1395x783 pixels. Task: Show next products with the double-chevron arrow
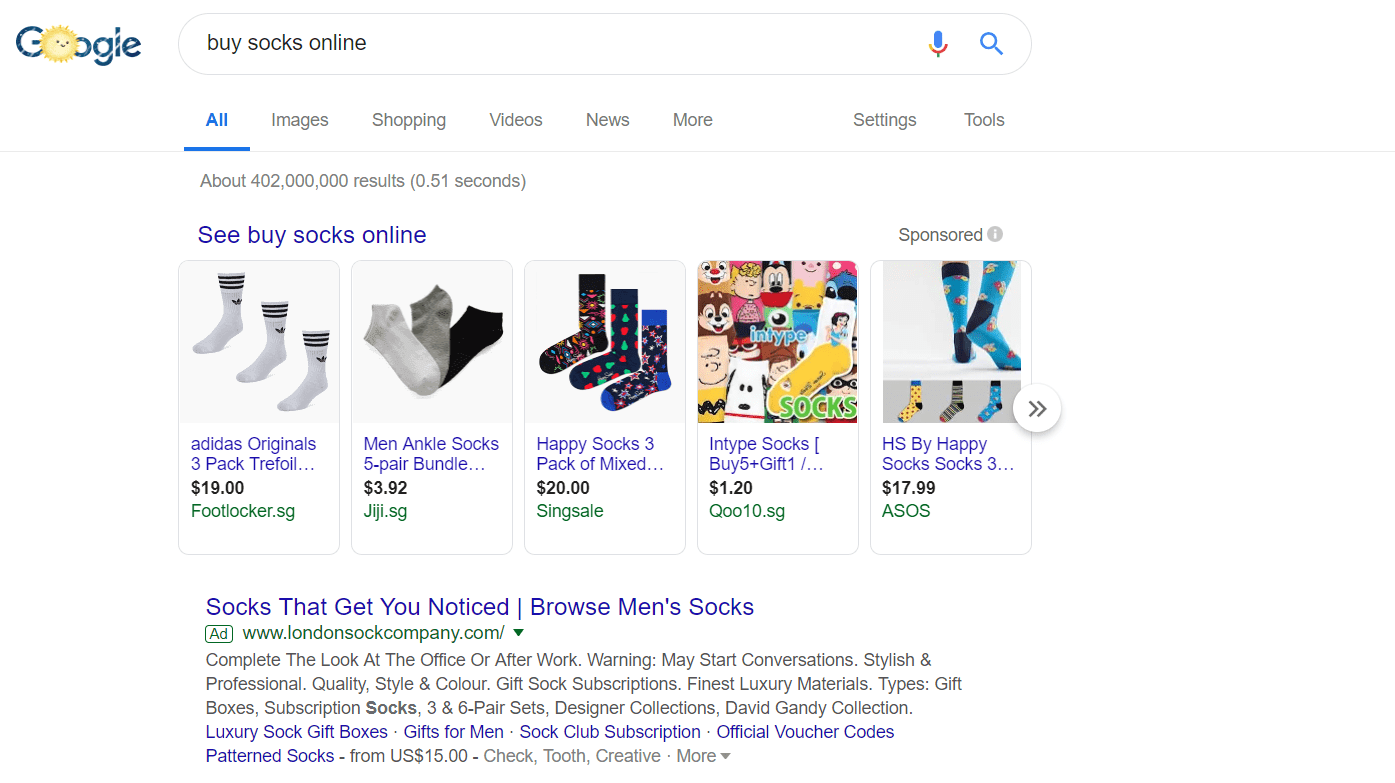click(x=1037, y=408)
